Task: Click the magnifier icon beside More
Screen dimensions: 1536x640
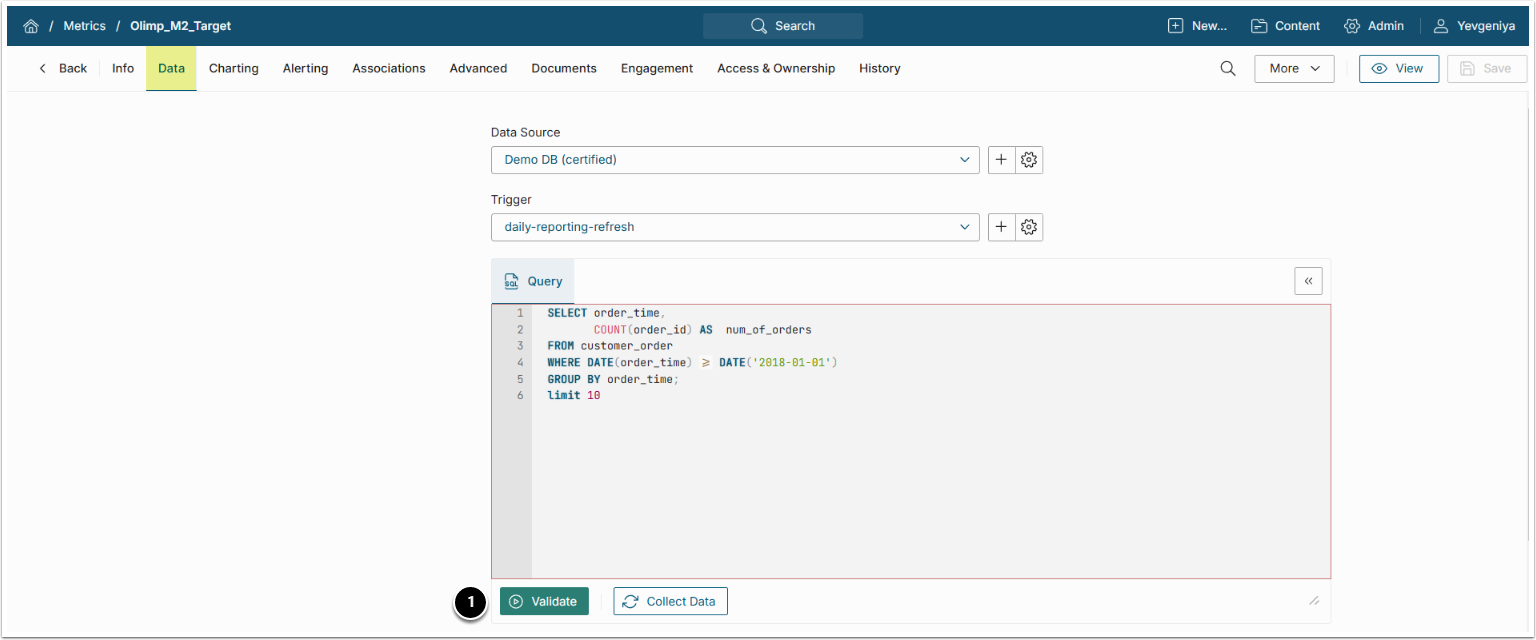Action: 1228,69
